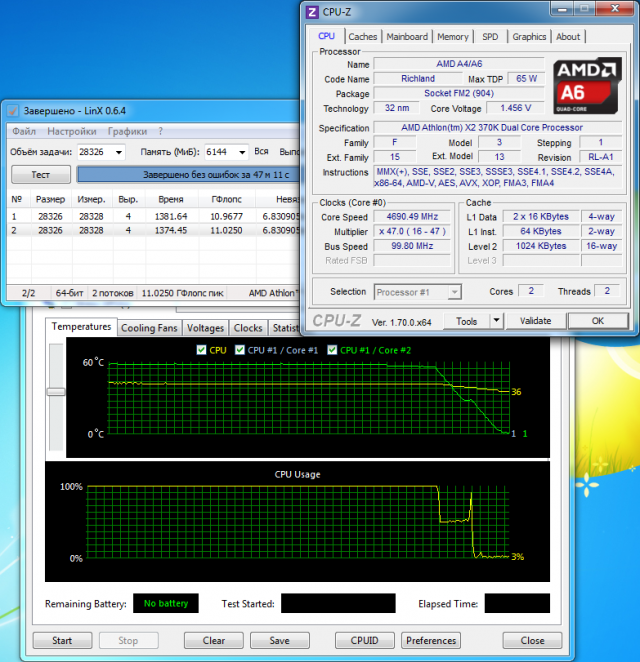Click the ГФлопс column header in LinX
640x662 pixels.
[227, 199]
